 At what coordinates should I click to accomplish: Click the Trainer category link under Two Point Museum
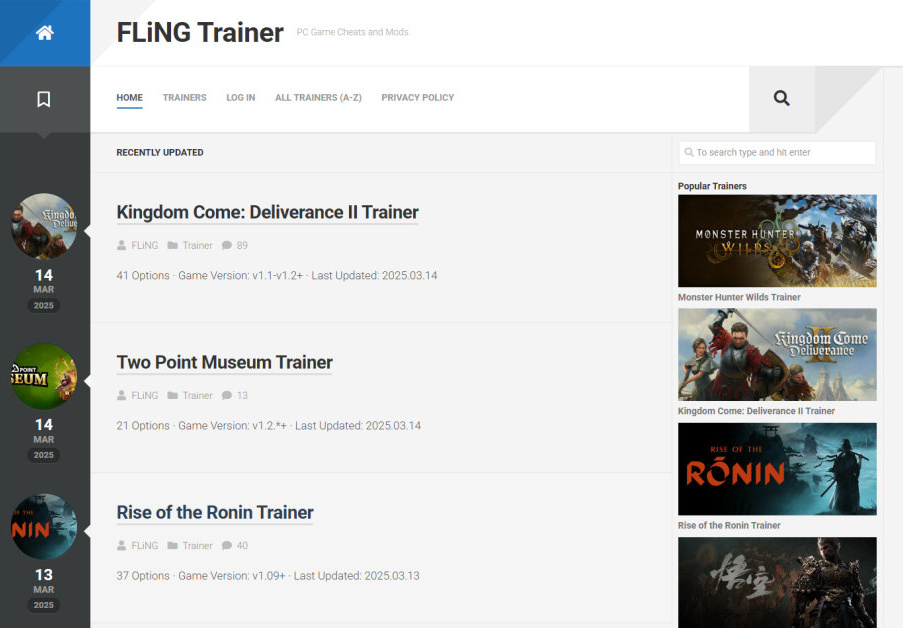198,395
